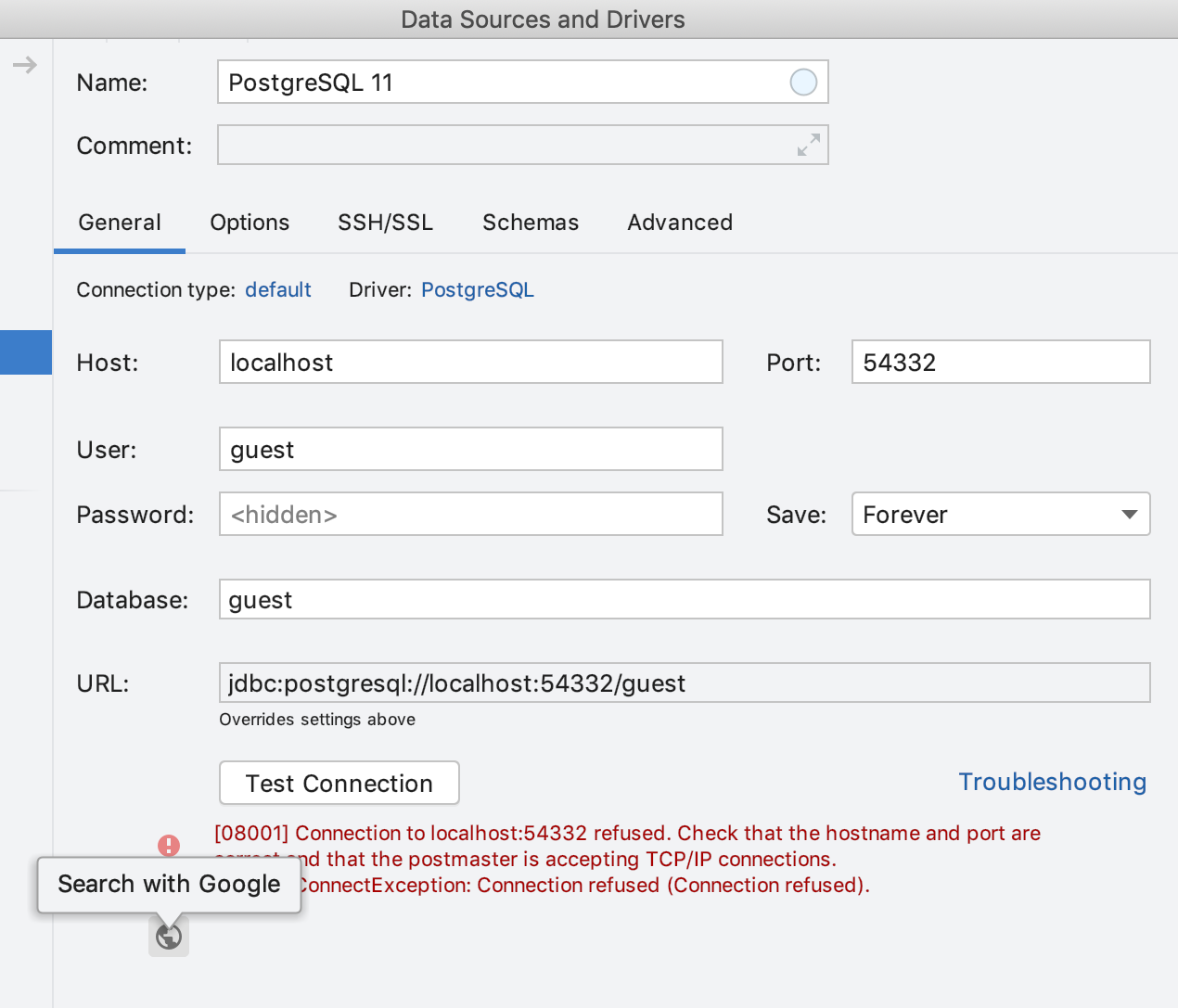
Task: Click the Database name field
Action: (x=684, y=600)
